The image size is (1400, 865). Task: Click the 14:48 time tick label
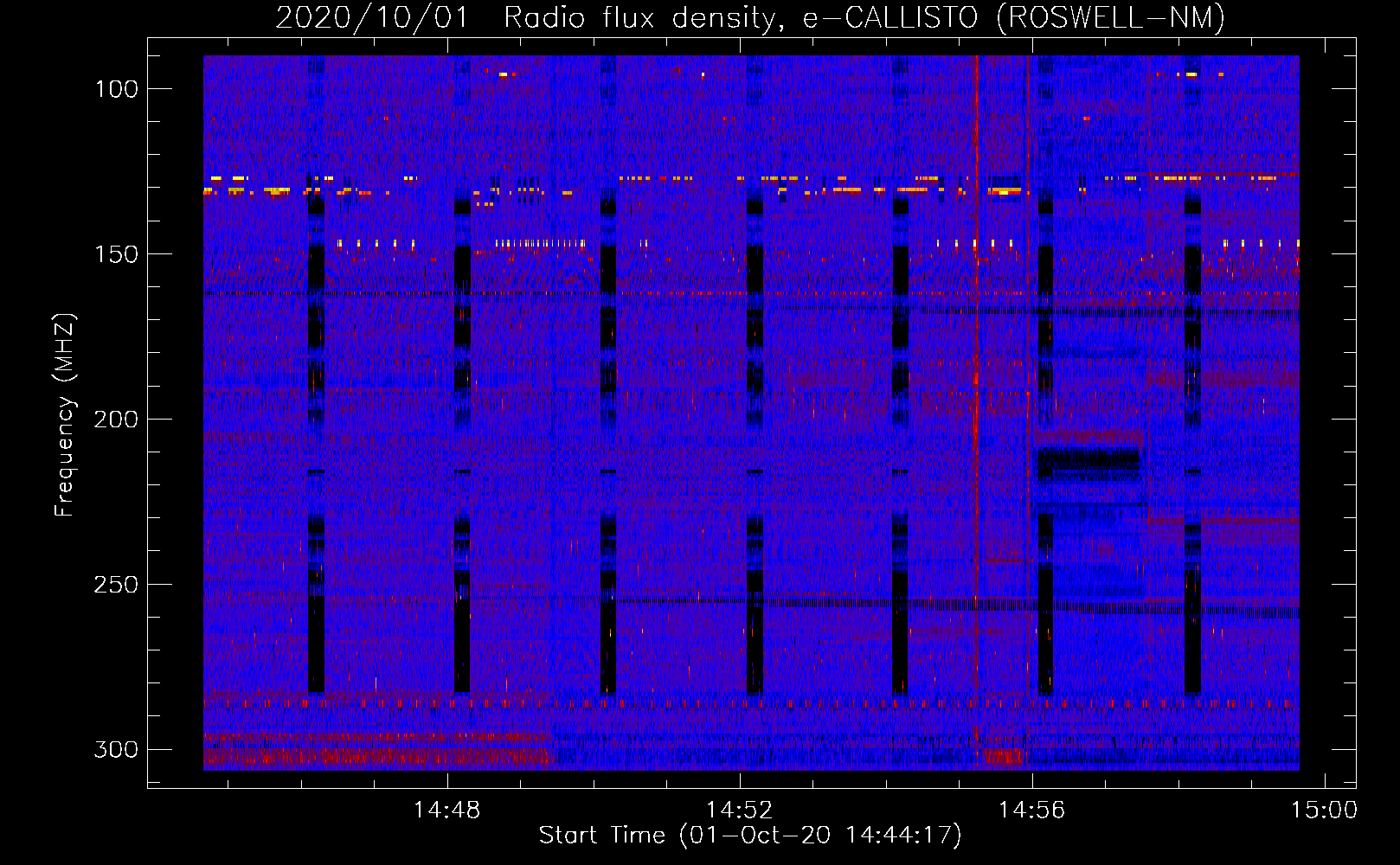[446, 811]
